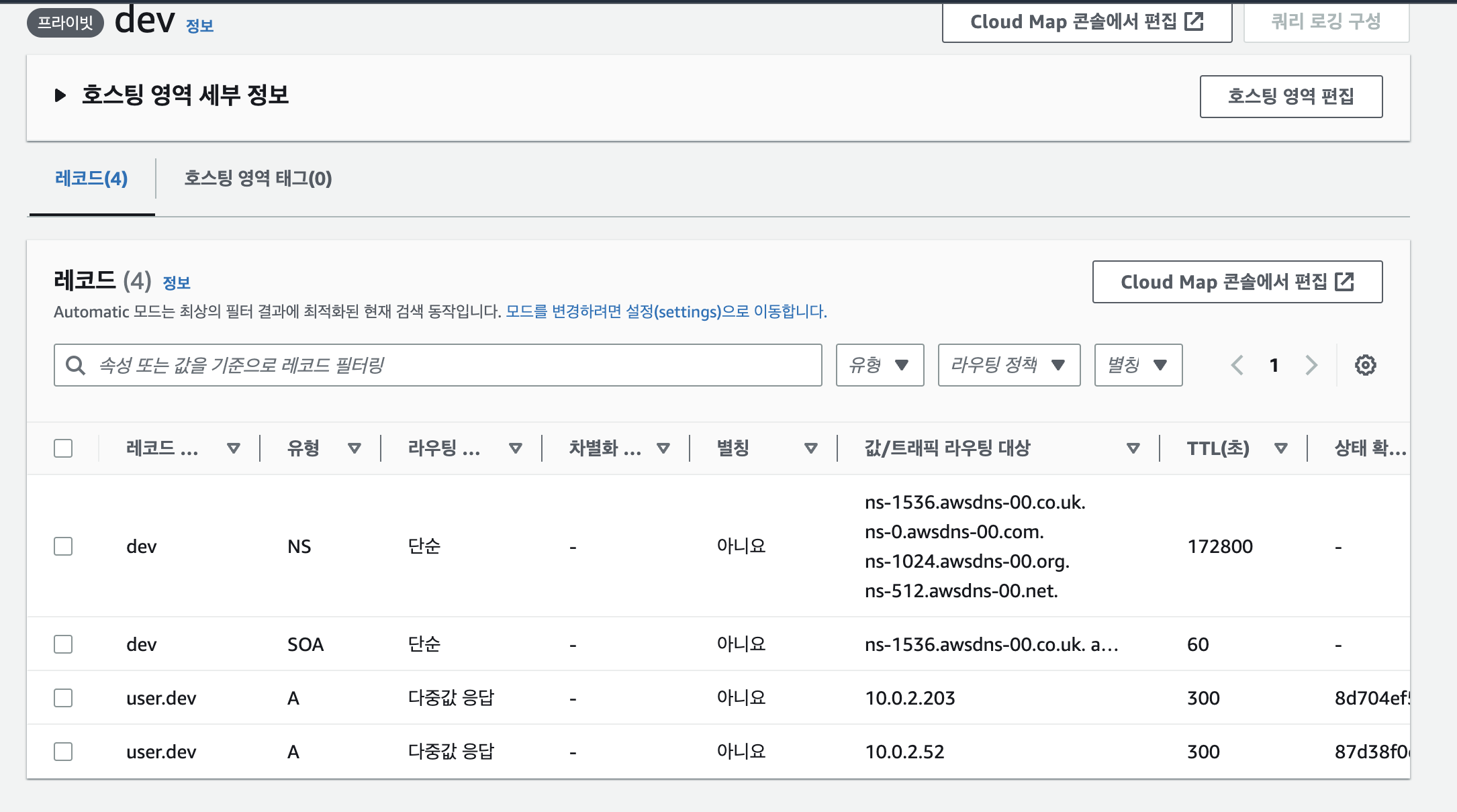Open the 라우팅 정책 filter dropdown
1457x812 pixels.
1008,365
